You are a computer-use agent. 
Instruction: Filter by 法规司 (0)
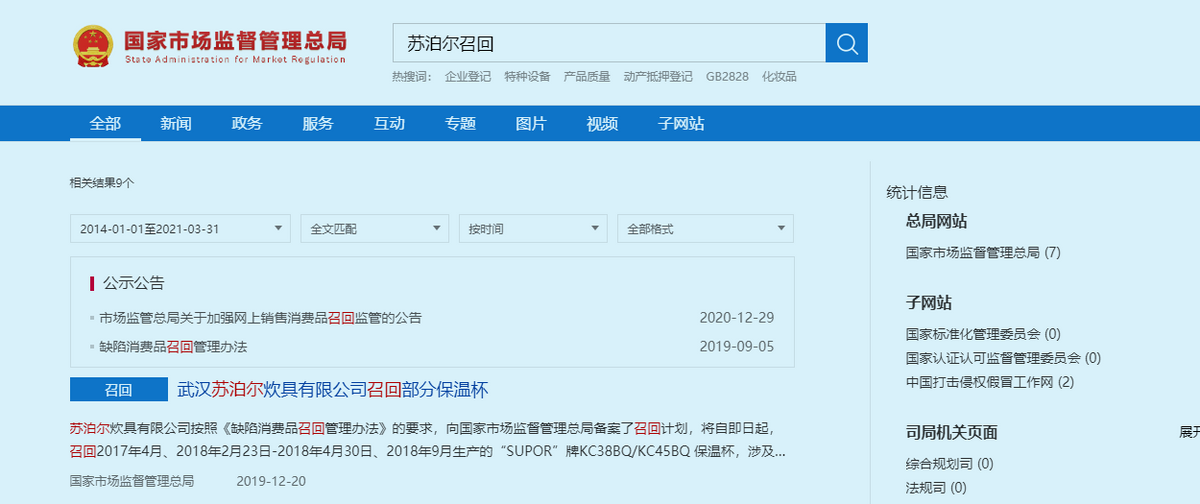(x=936, y=488)
